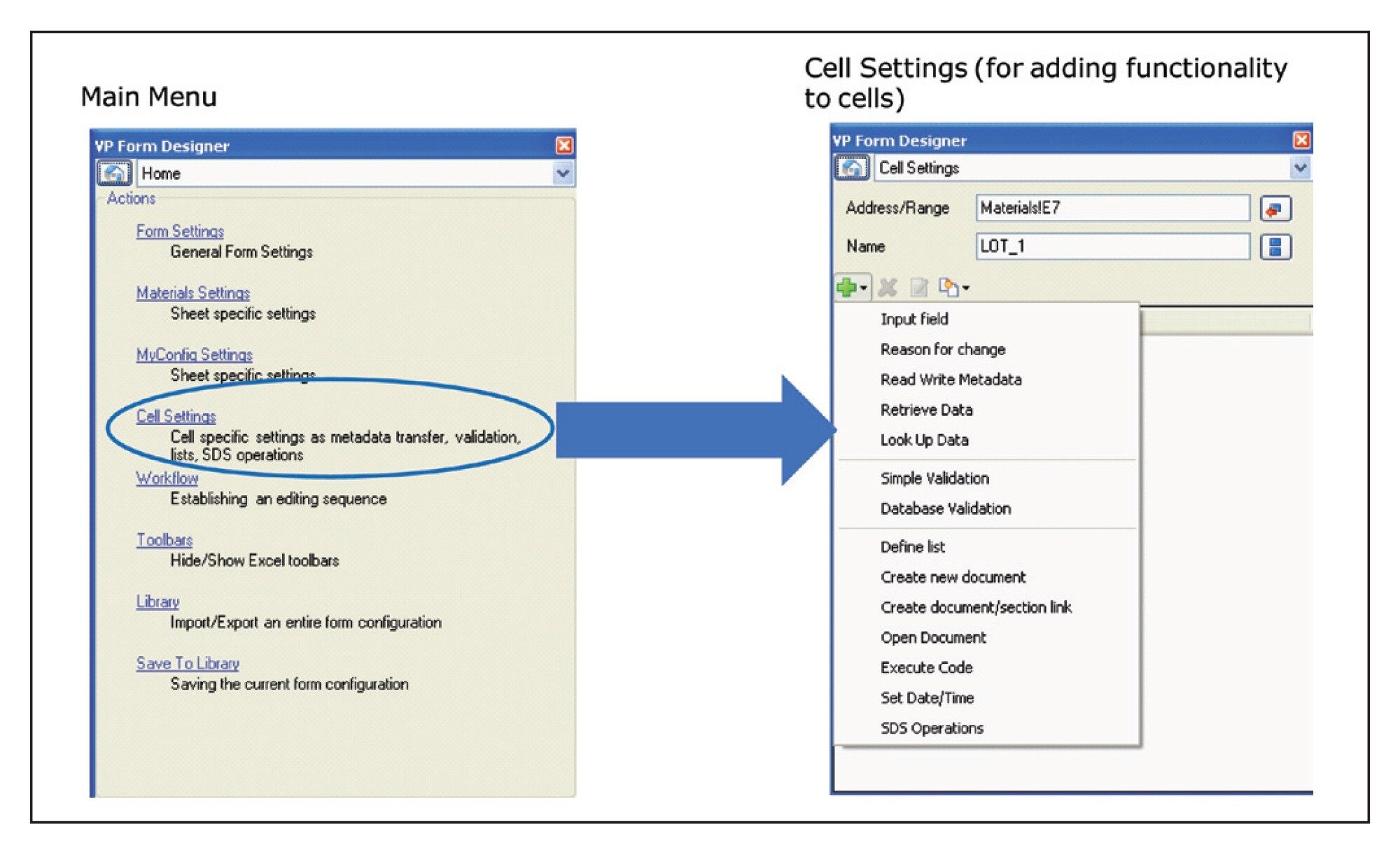Viewport: 1400px width, 860px height.
Task: Open the Toolbars link
Action: [x=164, y=540]
